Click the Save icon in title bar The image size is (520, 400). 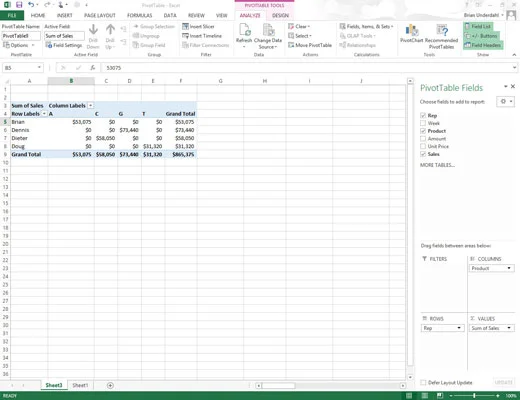pyautogui.click(x=19, y=5)
